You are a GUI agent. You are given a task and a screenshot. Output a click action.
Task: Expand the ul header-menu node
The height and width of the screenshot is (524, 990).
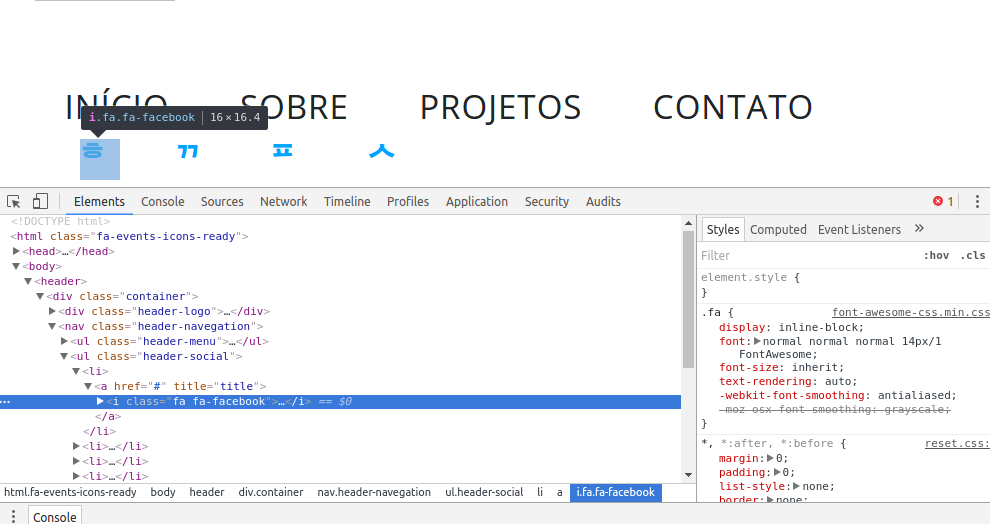tap(64, 341)
